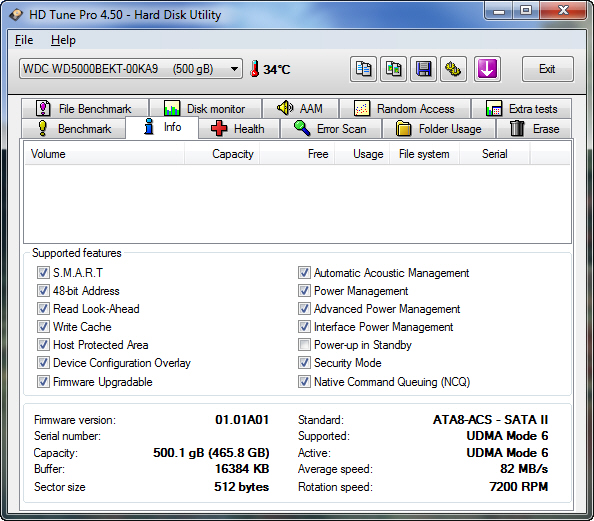Toggle the 48-bit Address checkbox
Viewport: 594px width, 521px height.
43,291
